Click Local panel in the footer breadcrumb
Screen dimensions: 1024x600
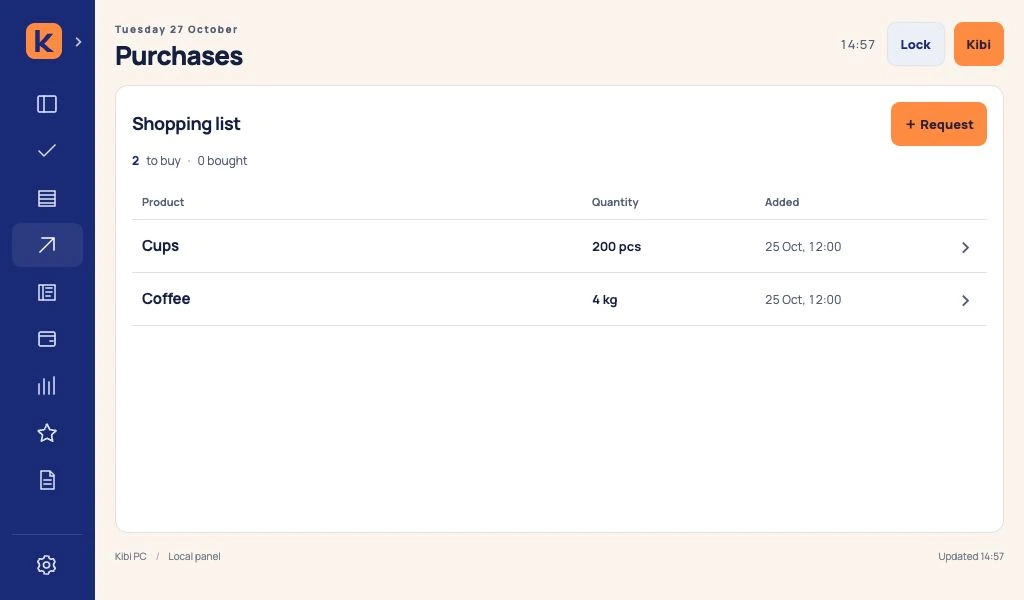tap(194, 556)
